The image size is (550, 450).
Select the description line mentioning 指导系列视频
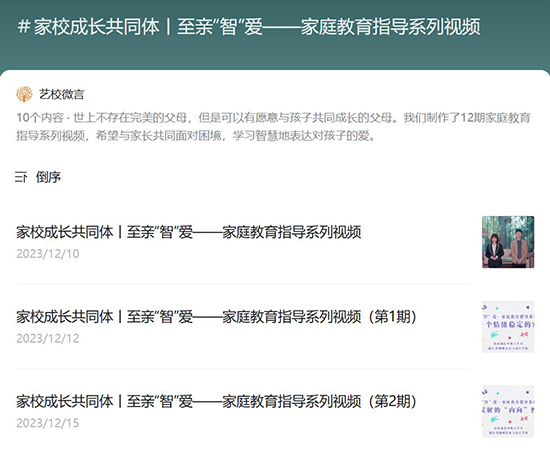(x=196, y=136)
